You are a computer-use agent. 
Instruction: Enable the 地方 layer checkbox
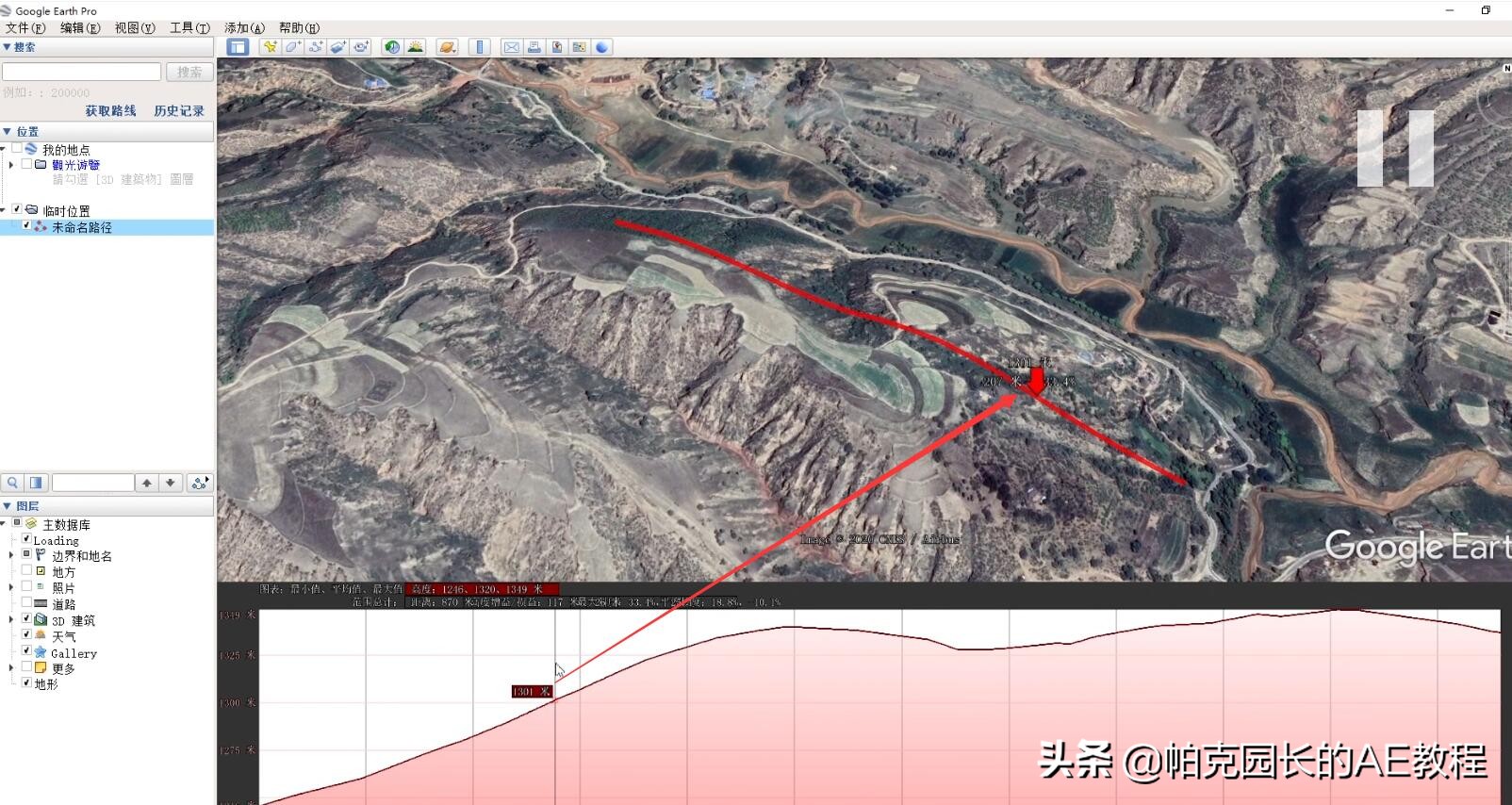pyautogui.click(x=26, y=571)
